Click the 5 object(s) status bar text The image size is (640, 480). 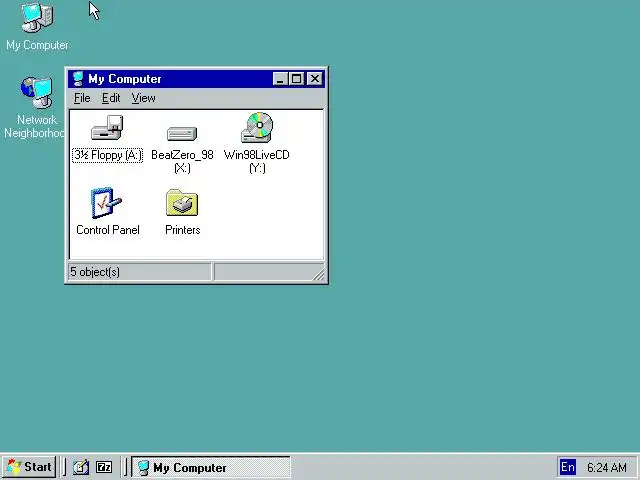[95, 272]
